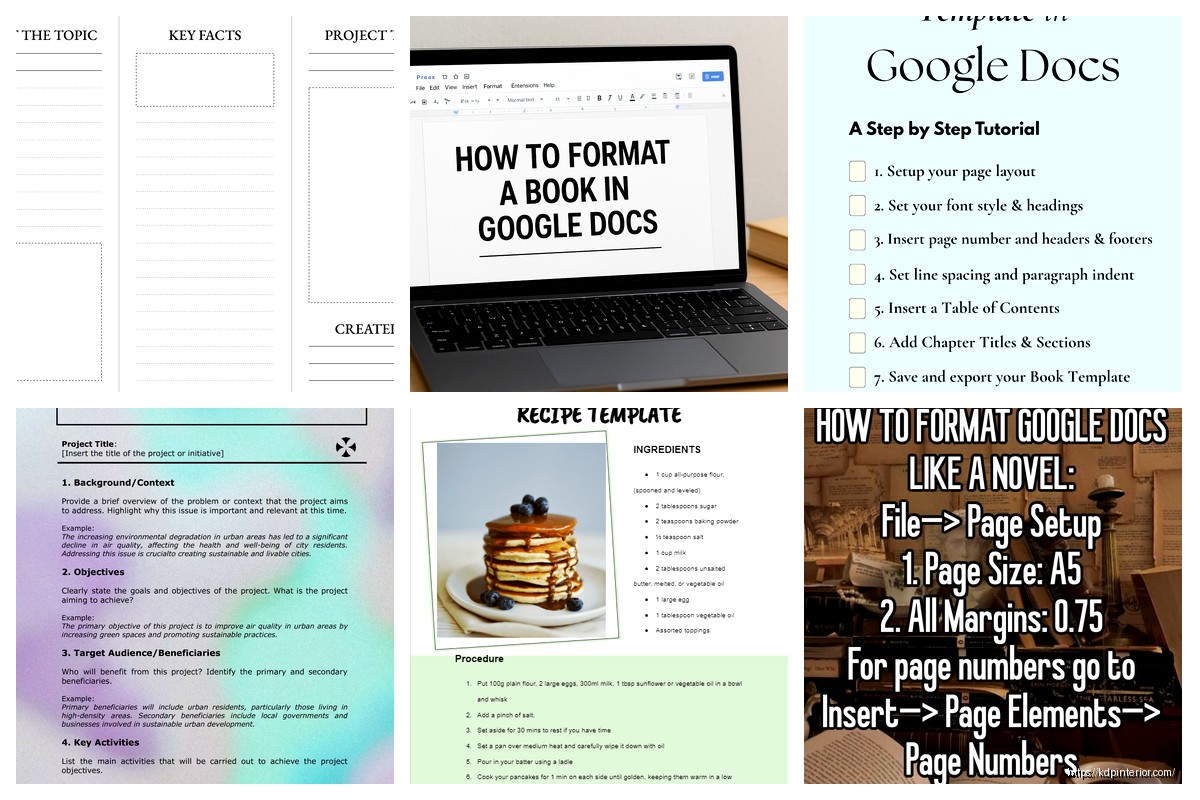Check step 1 Setup your page layout
The height and width of the screenshot is (800, 1200).
(857, 171)
